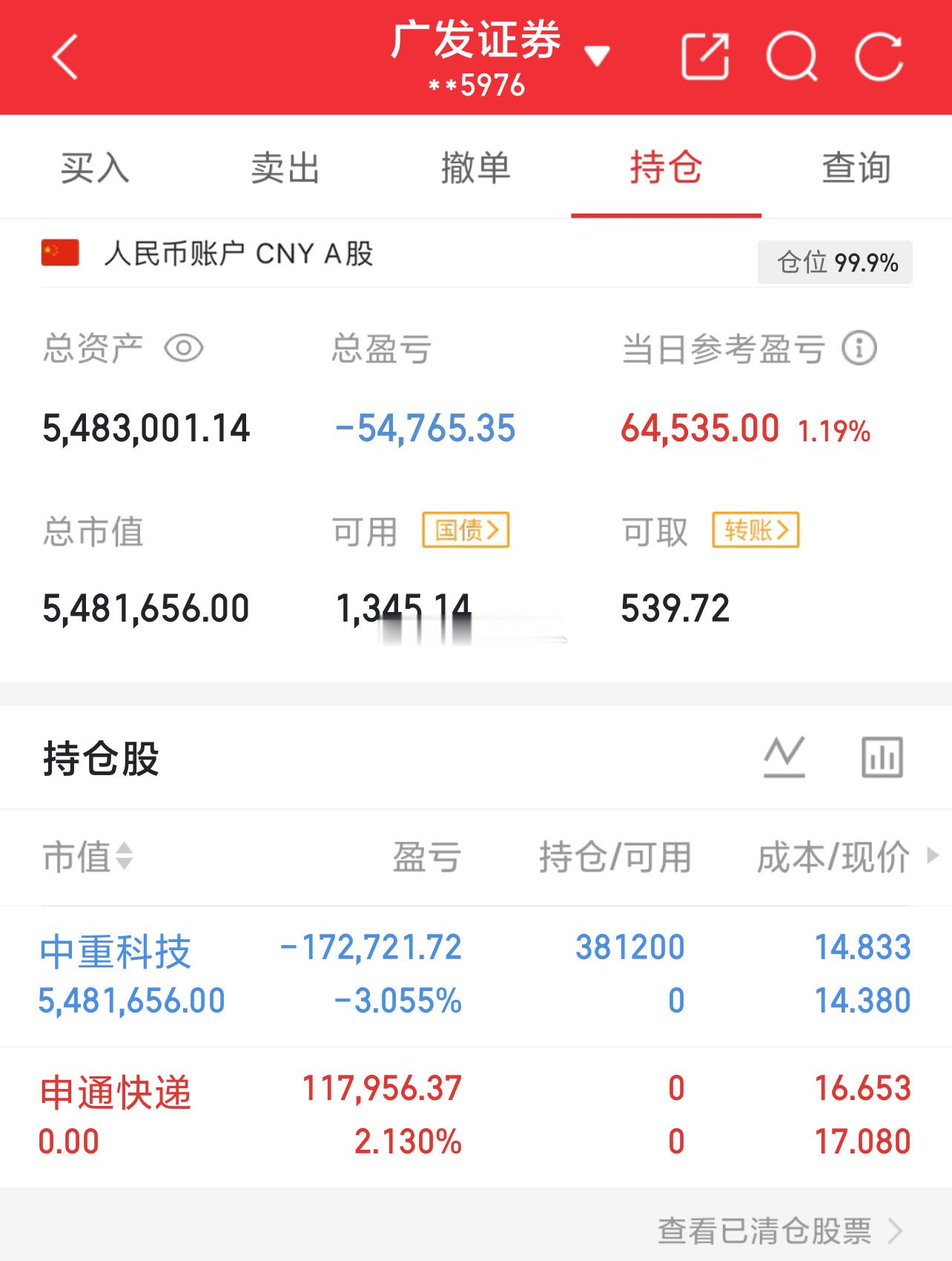Tap withdrawable amount 539.72
Viewport: 952px width, 1261px height.
675,608
